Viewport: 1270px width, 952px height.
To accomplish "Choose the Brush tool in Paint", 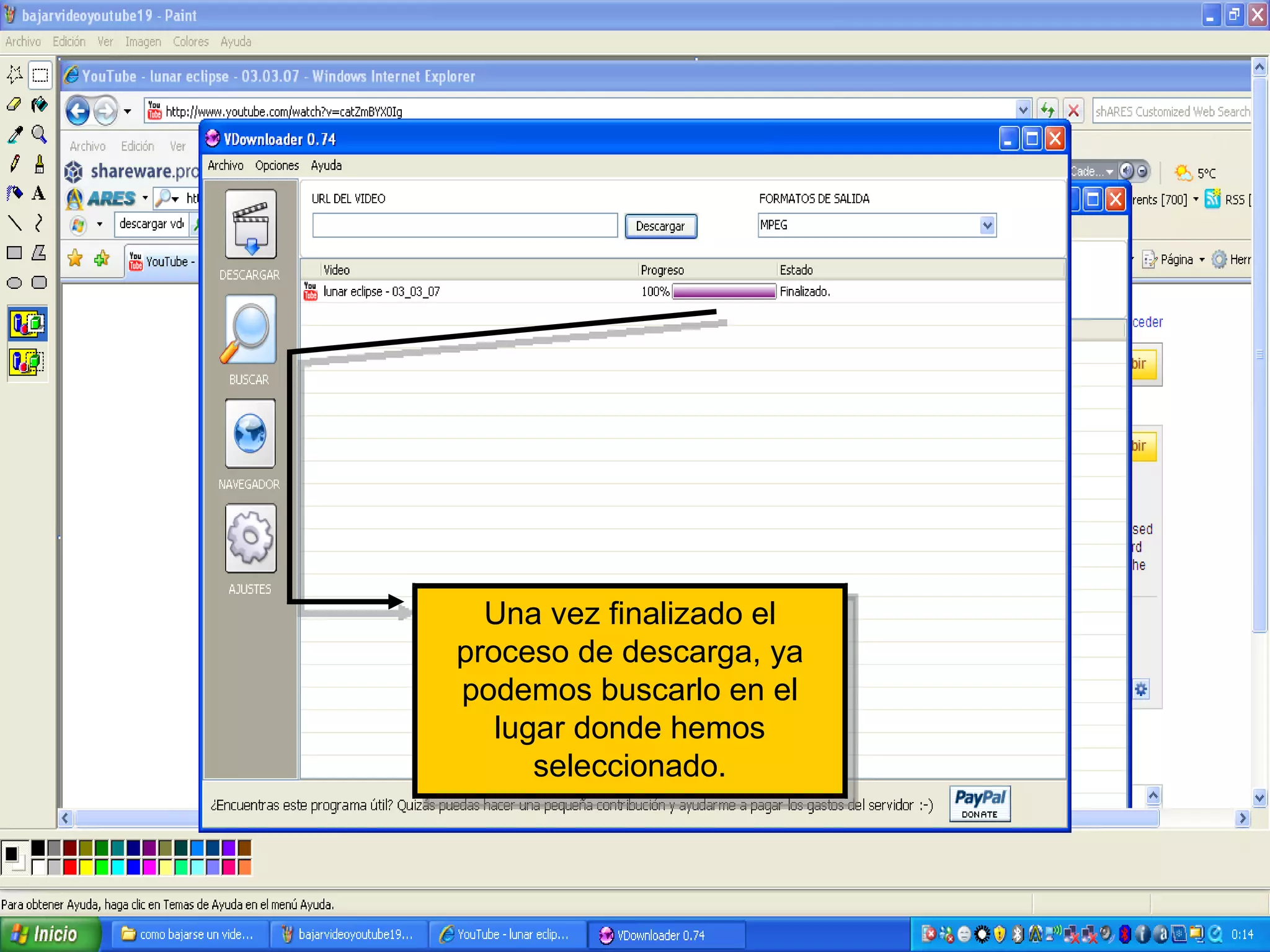I will pyautogui.click(x=40, y=164).
